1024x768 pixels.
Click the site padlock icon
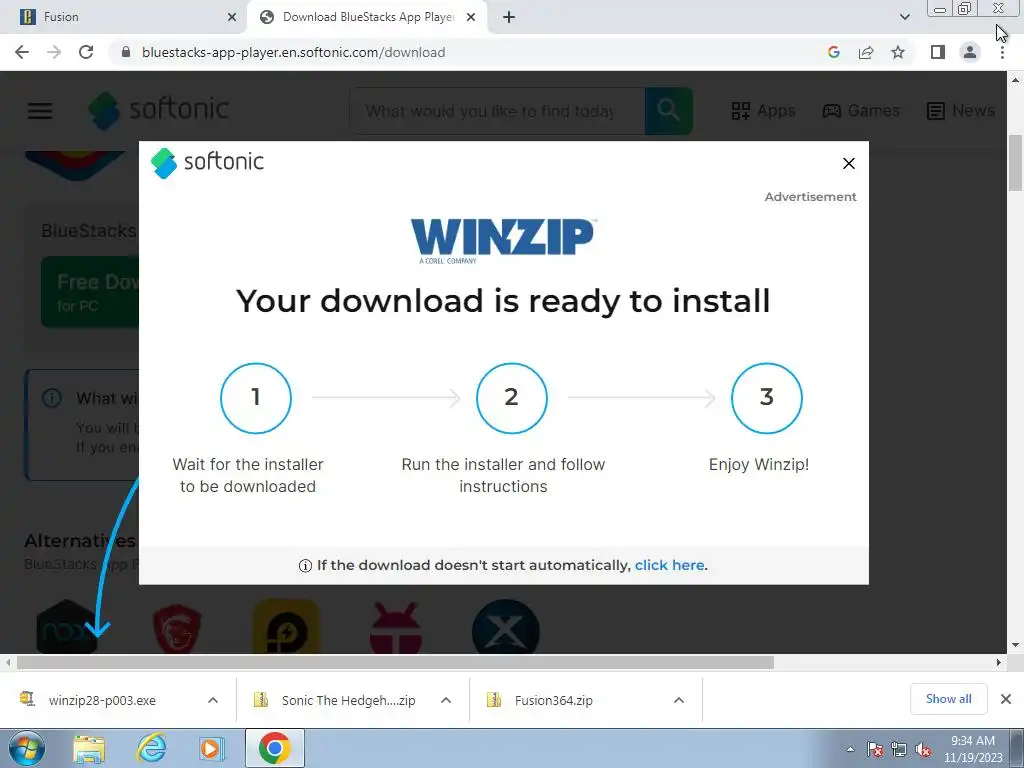tap(126, 52)
